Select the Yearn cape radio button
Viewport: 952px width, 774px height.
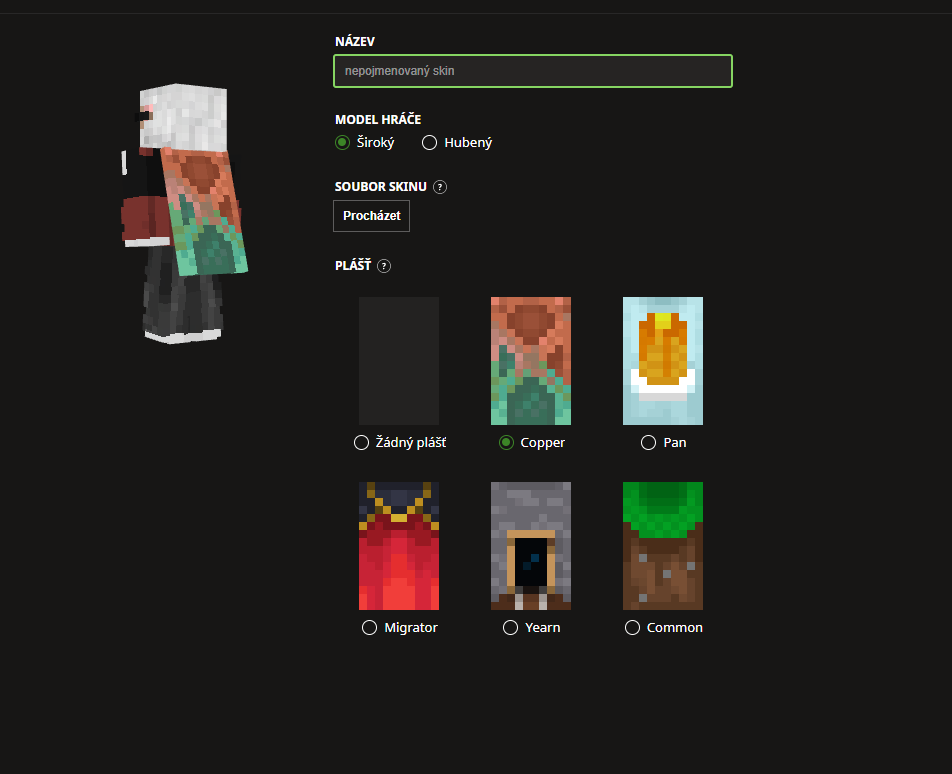(x=511, y=628)
